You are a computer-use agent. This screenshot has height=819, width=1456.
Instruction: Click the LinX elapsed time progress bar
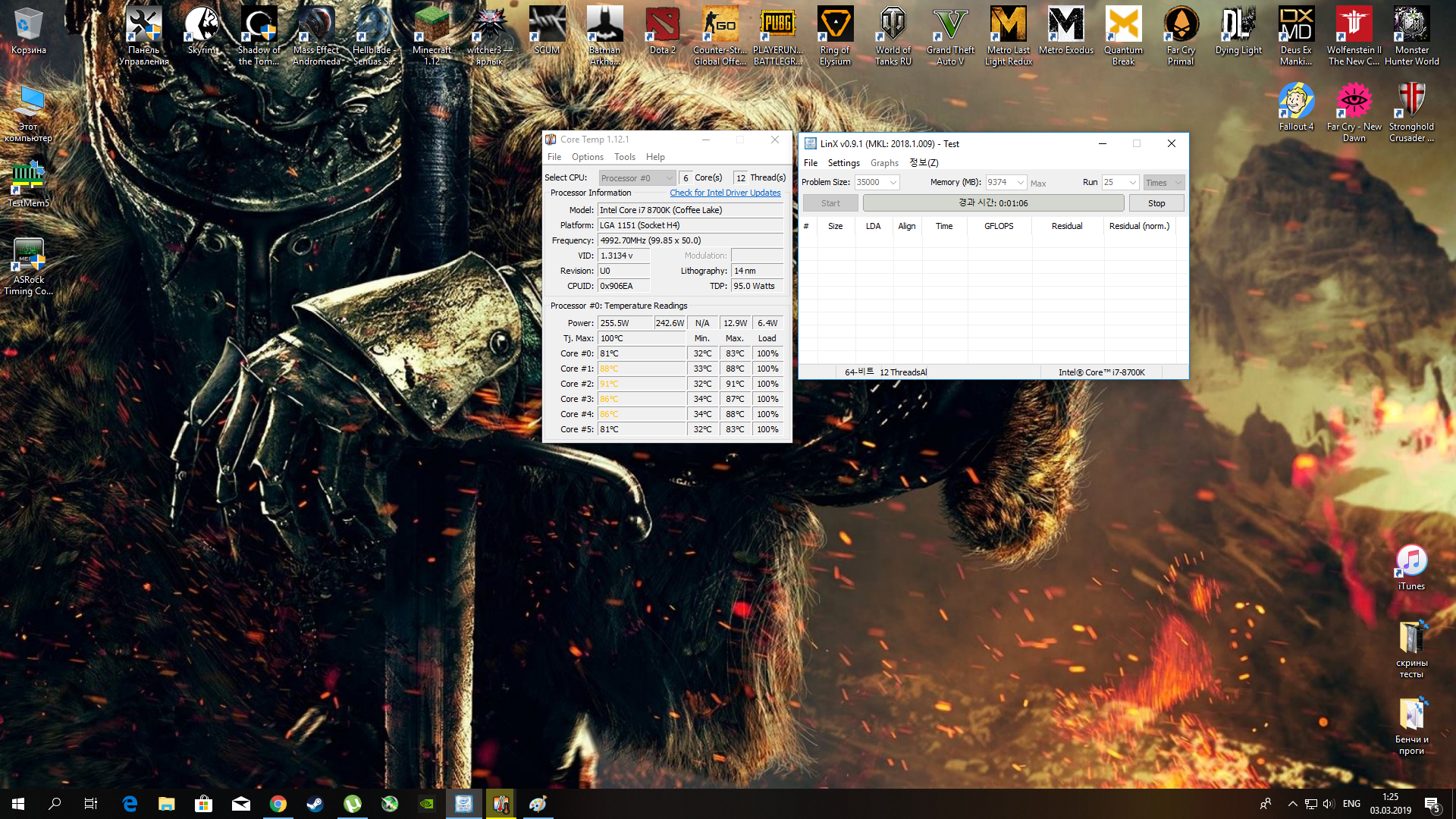click(993, 203)
